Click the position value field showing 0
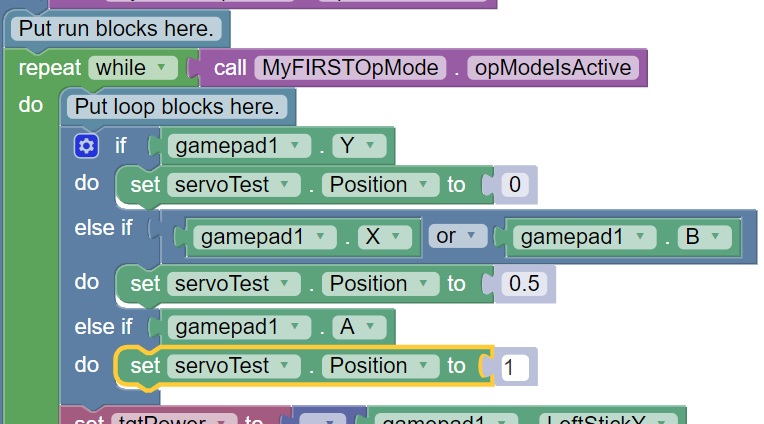Image resolution: width=764 pixels, height=424 pixels. (x=516, y=185)
